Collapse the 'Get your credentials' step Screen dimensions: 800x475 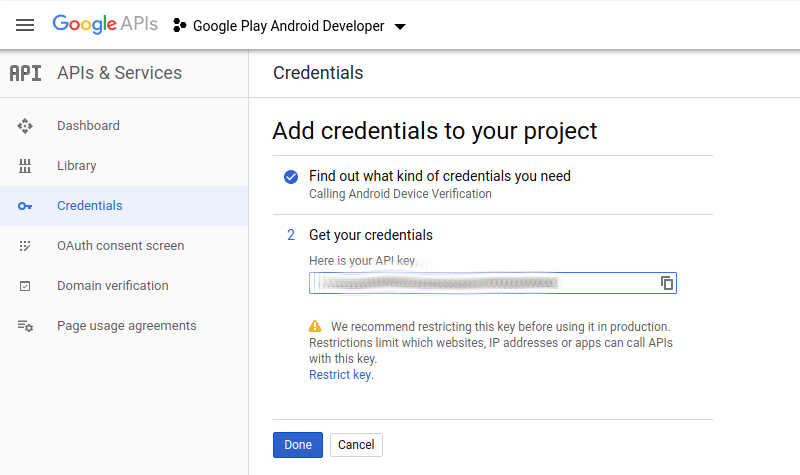[x=370, y=235]
